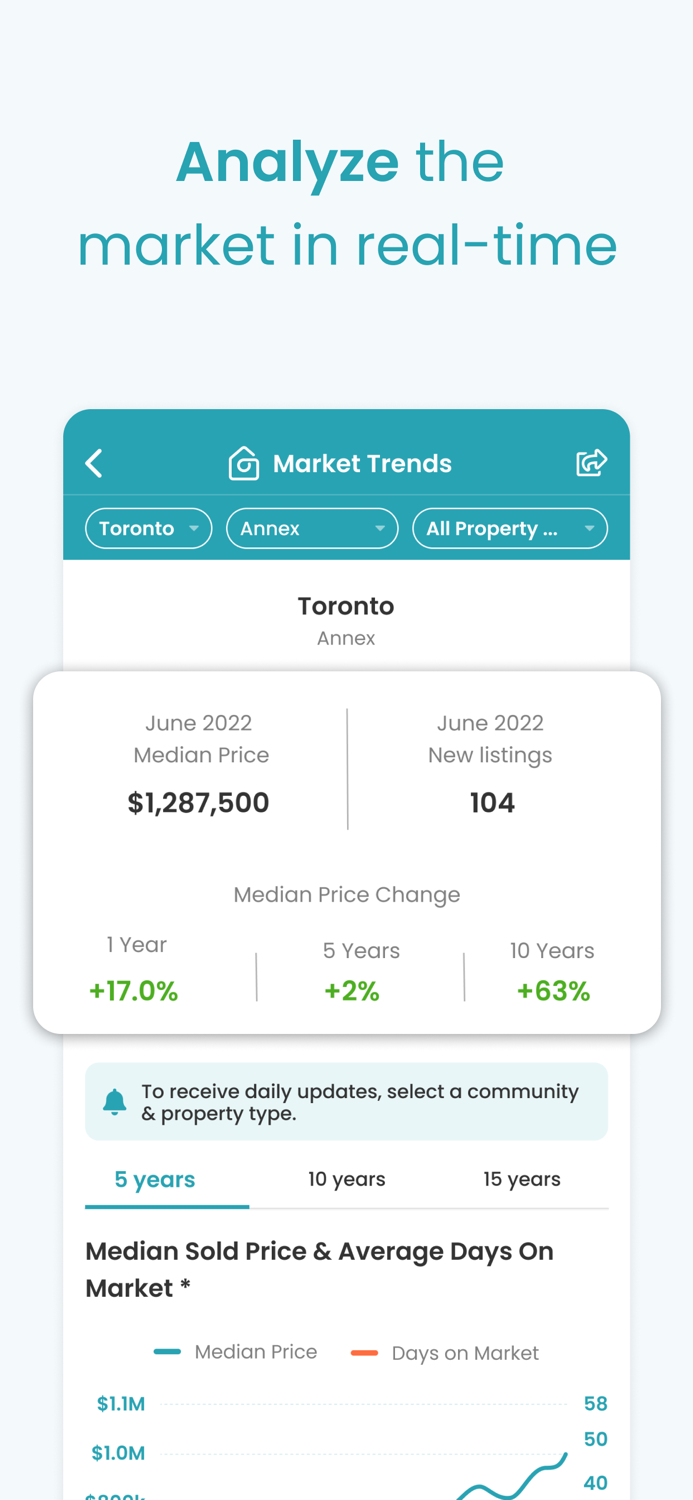Click the June 2022 Median Price figure

pos(198,802)
